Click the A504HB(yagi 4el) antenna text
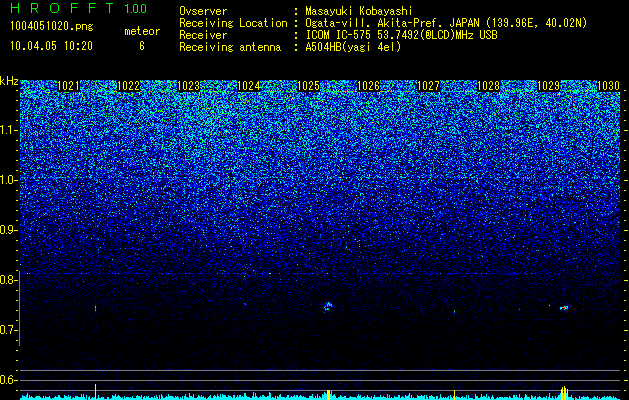The height and width of the screenshot is (400, 629). click(353, 47)
